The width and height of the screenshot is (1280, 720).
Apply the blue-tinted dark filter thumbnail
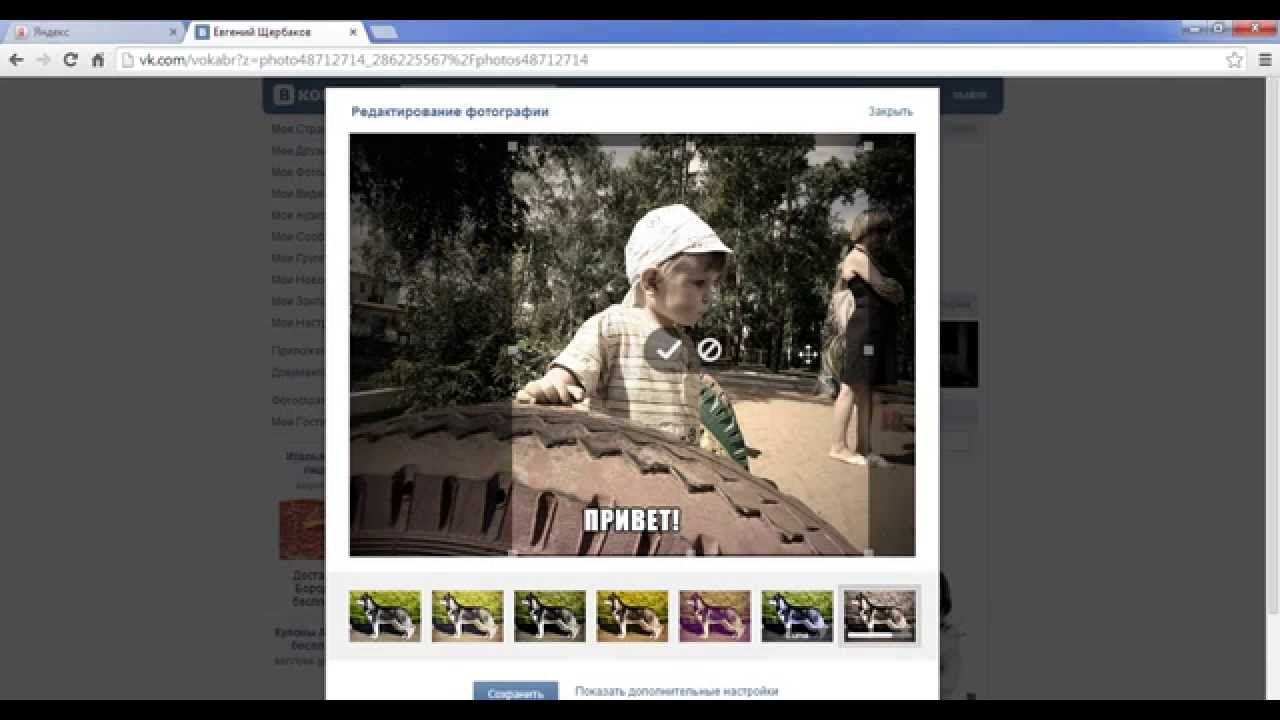click(797, 615)
